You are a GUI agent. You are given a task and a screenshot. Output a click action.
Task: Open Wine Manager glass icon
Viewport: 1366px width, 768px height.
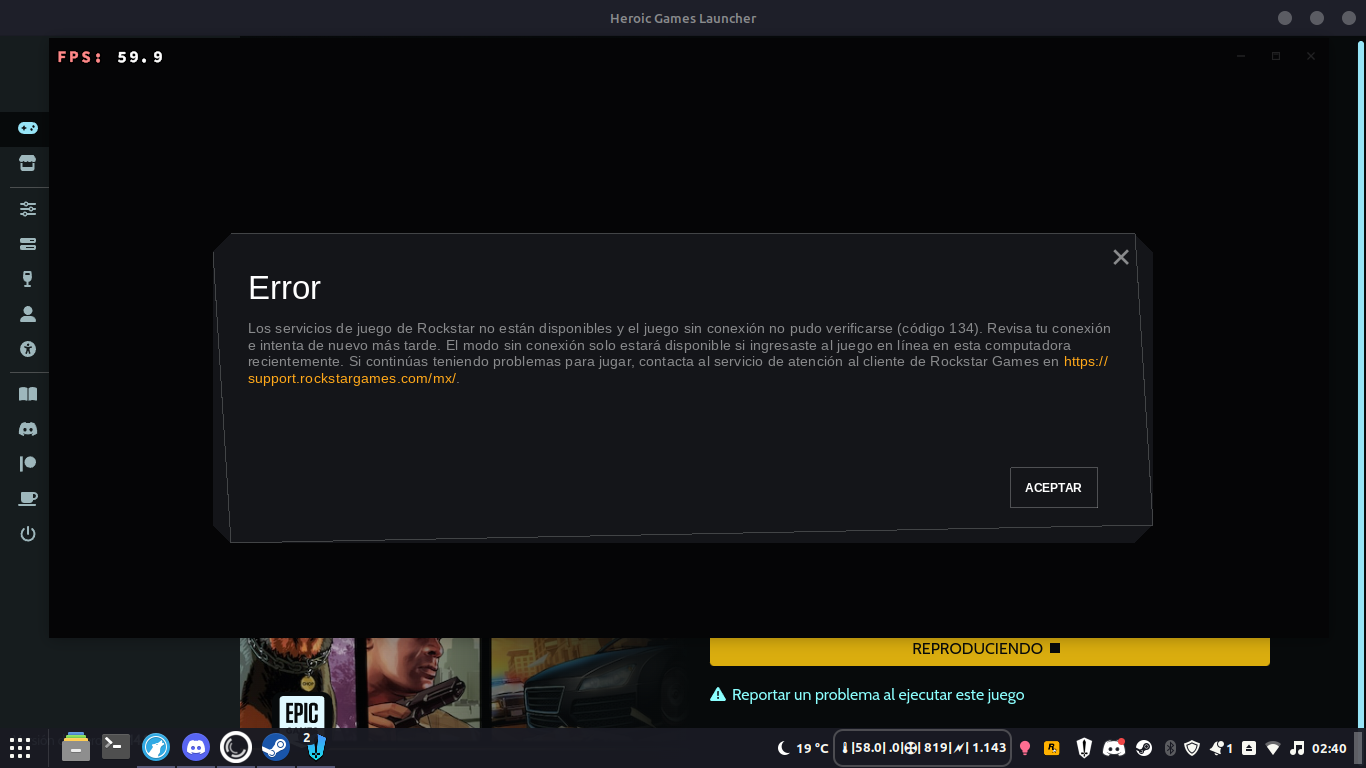click(x=28, y=279)
